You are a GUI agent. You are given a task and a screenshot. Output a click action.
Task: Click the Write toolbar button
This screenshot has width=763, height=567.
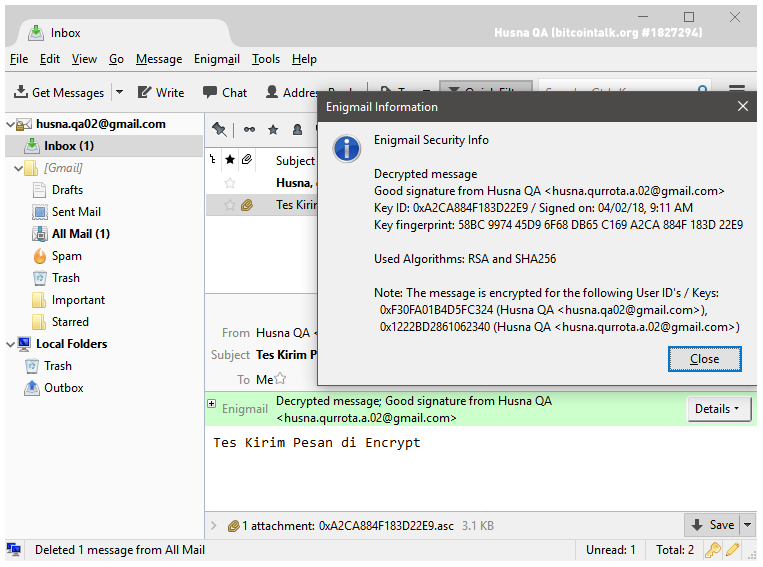pos(161,92)
